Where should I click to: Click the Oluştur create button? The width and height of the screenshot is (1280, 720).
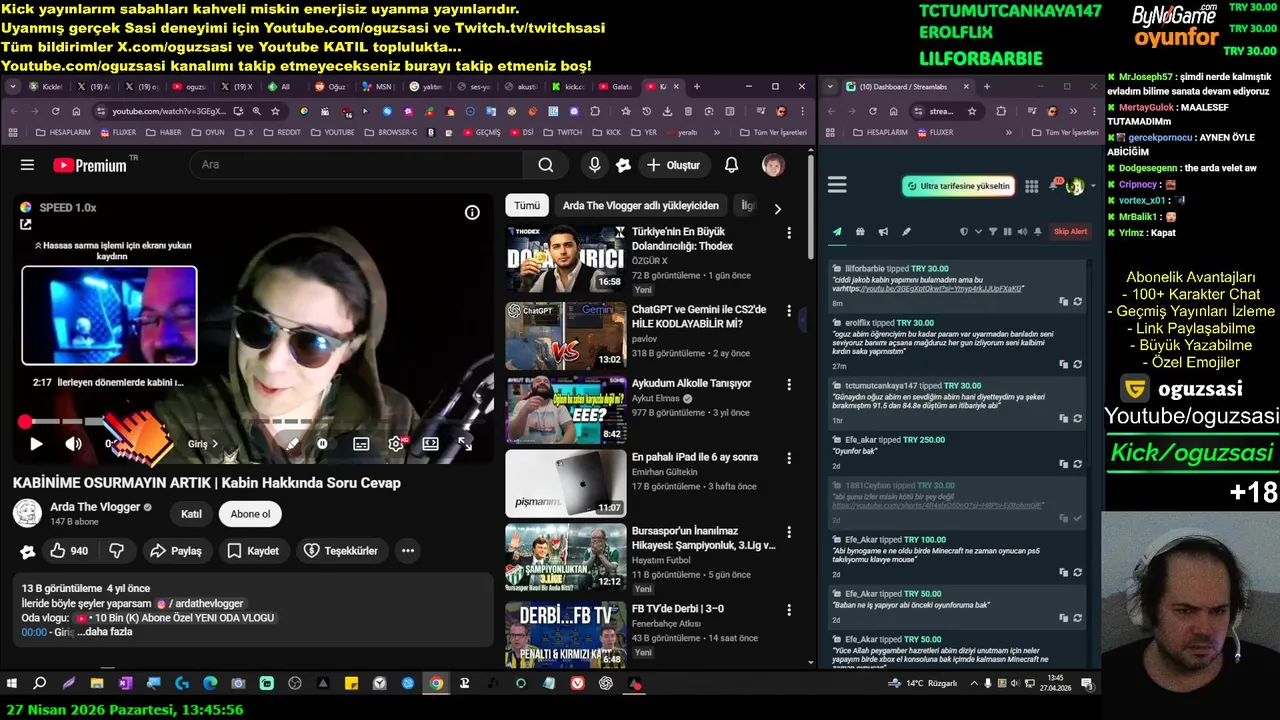pos(673,165)
